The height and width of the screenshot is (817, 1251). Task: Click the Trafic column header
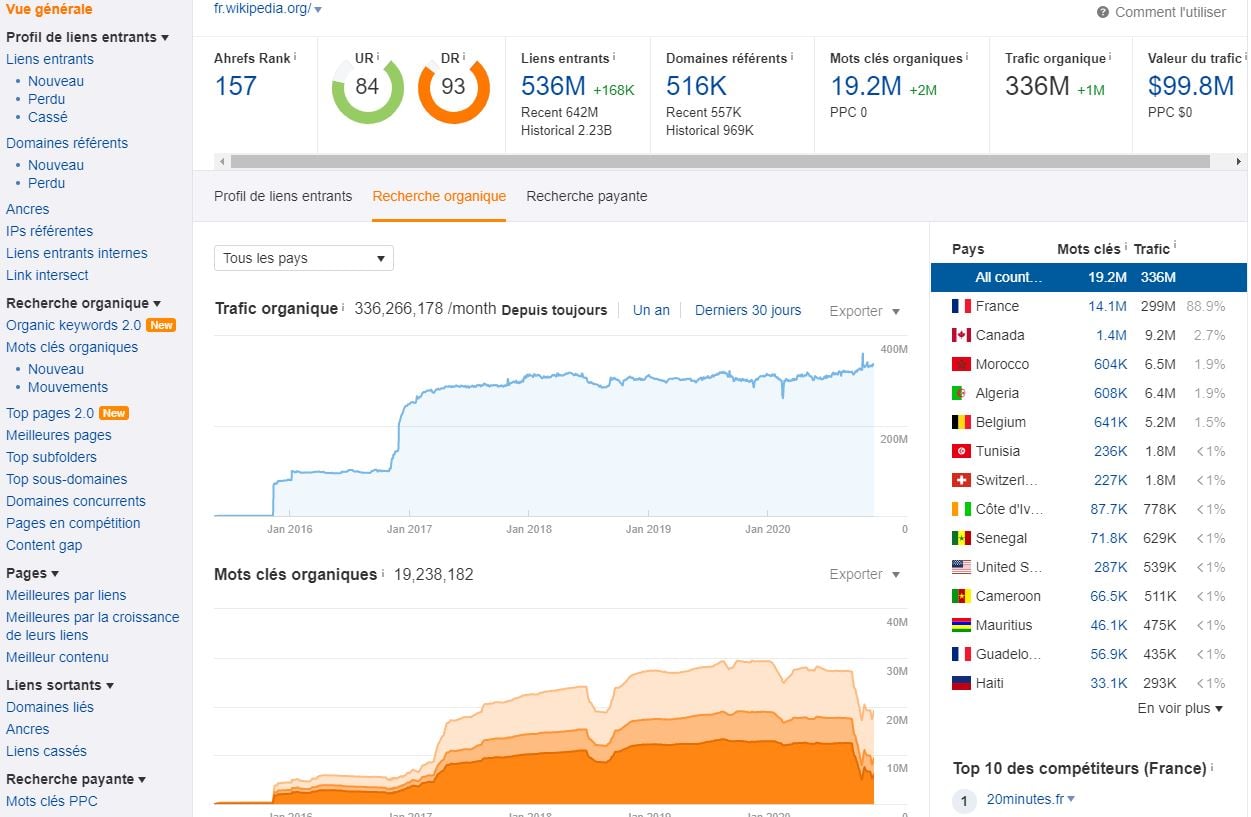point(1152,249)
